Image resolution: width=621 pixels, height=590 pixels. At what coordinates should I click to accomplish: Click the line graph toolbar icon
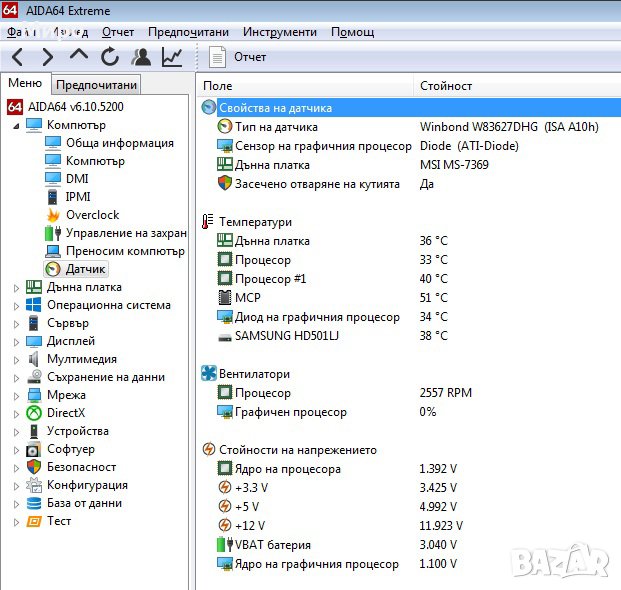(173, 57)
